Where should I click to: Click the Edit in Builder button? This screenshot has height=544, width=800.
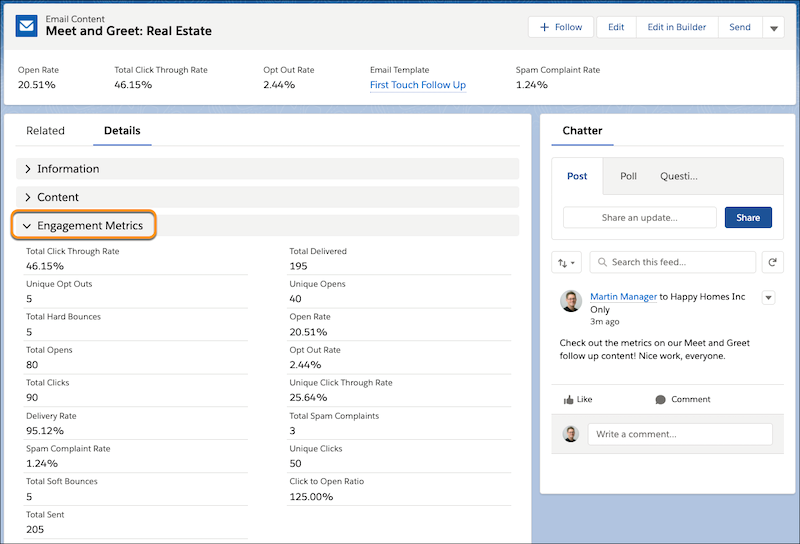tap(677, 27)
